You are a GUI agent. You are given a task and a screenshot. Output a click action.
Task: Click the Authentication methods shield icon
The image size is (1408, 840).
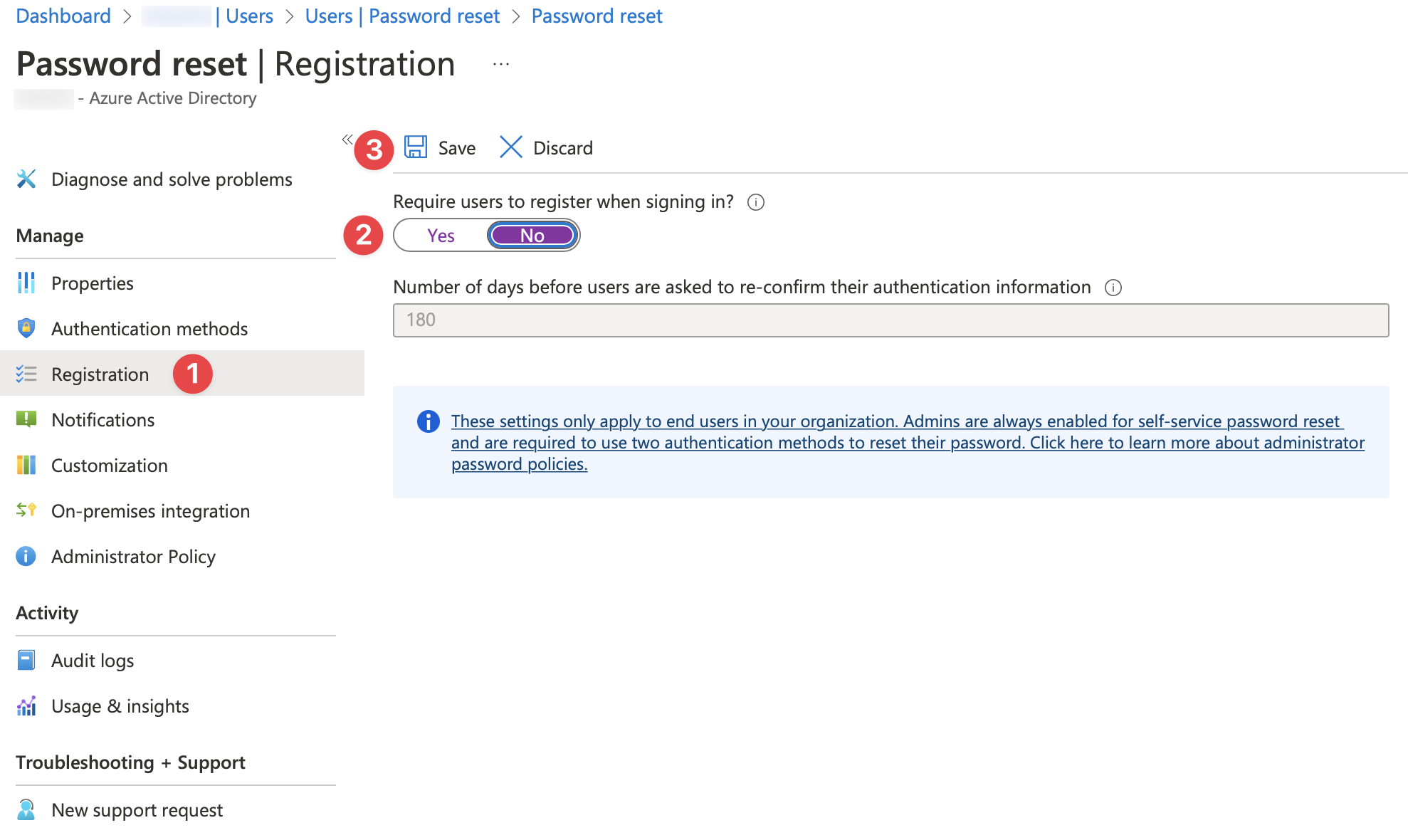click(x=26, y=328)
